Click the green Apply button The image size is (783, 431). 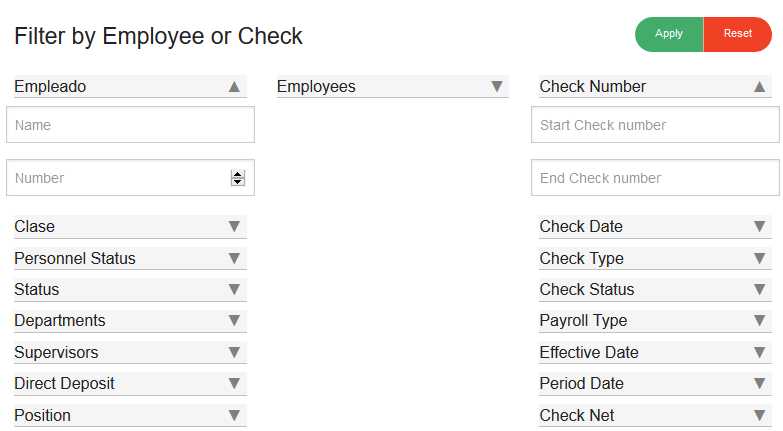(669, 34)
